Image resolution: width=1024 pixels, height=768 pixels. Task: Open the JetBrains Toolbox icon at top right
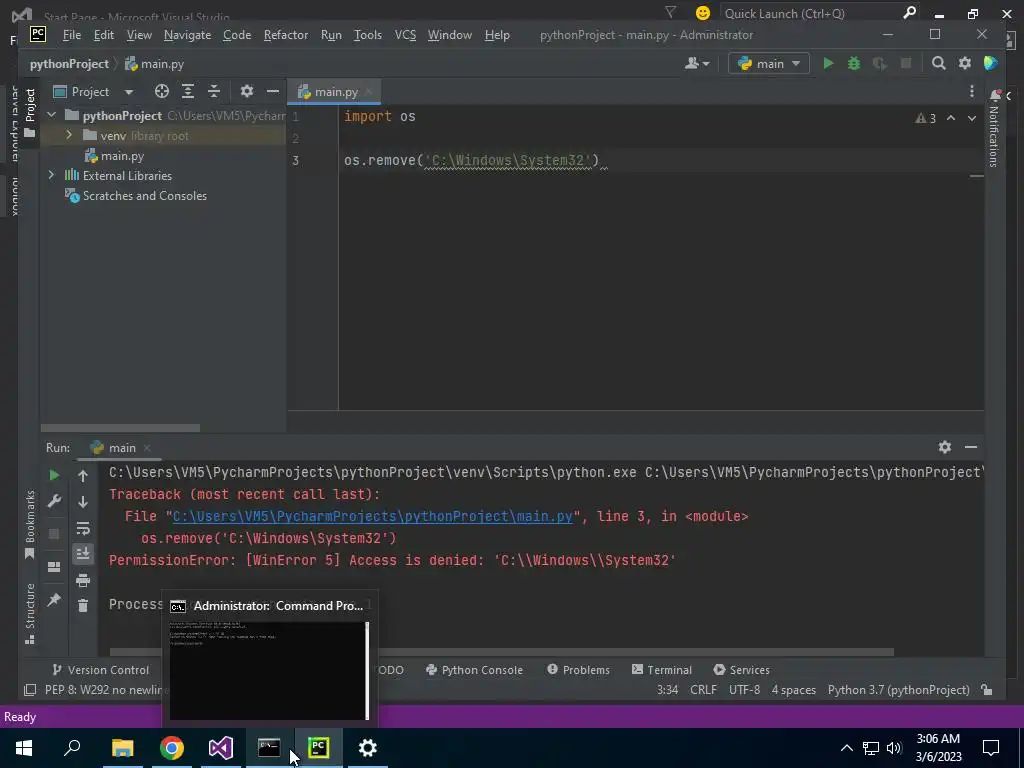coord(991,63)
